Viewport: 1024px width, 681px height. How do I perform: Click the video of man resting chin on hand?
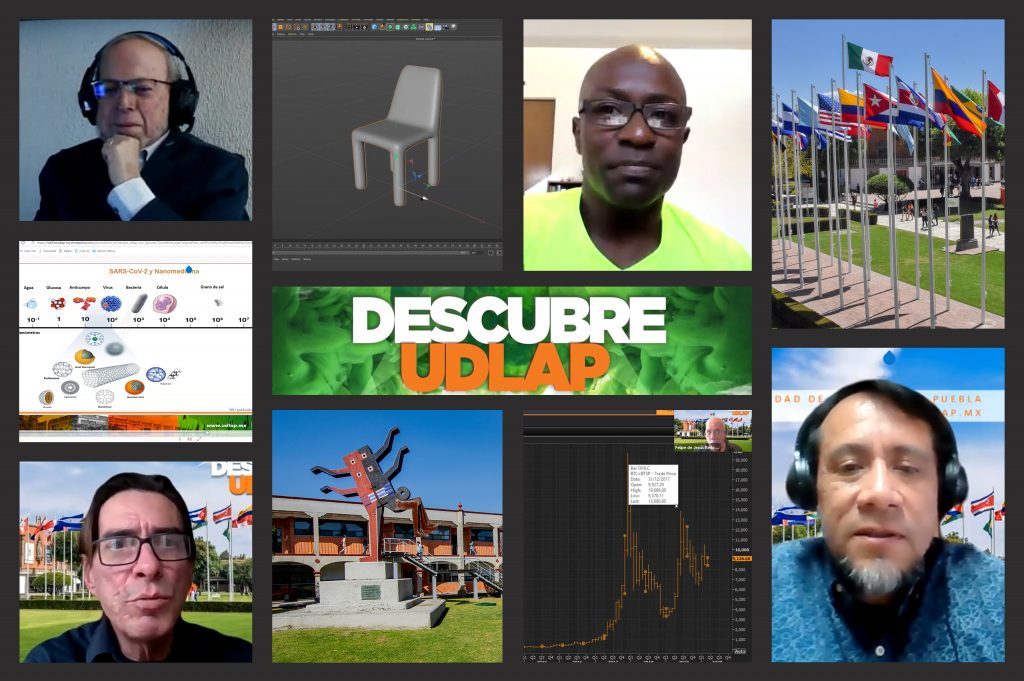tap(135, 120)
